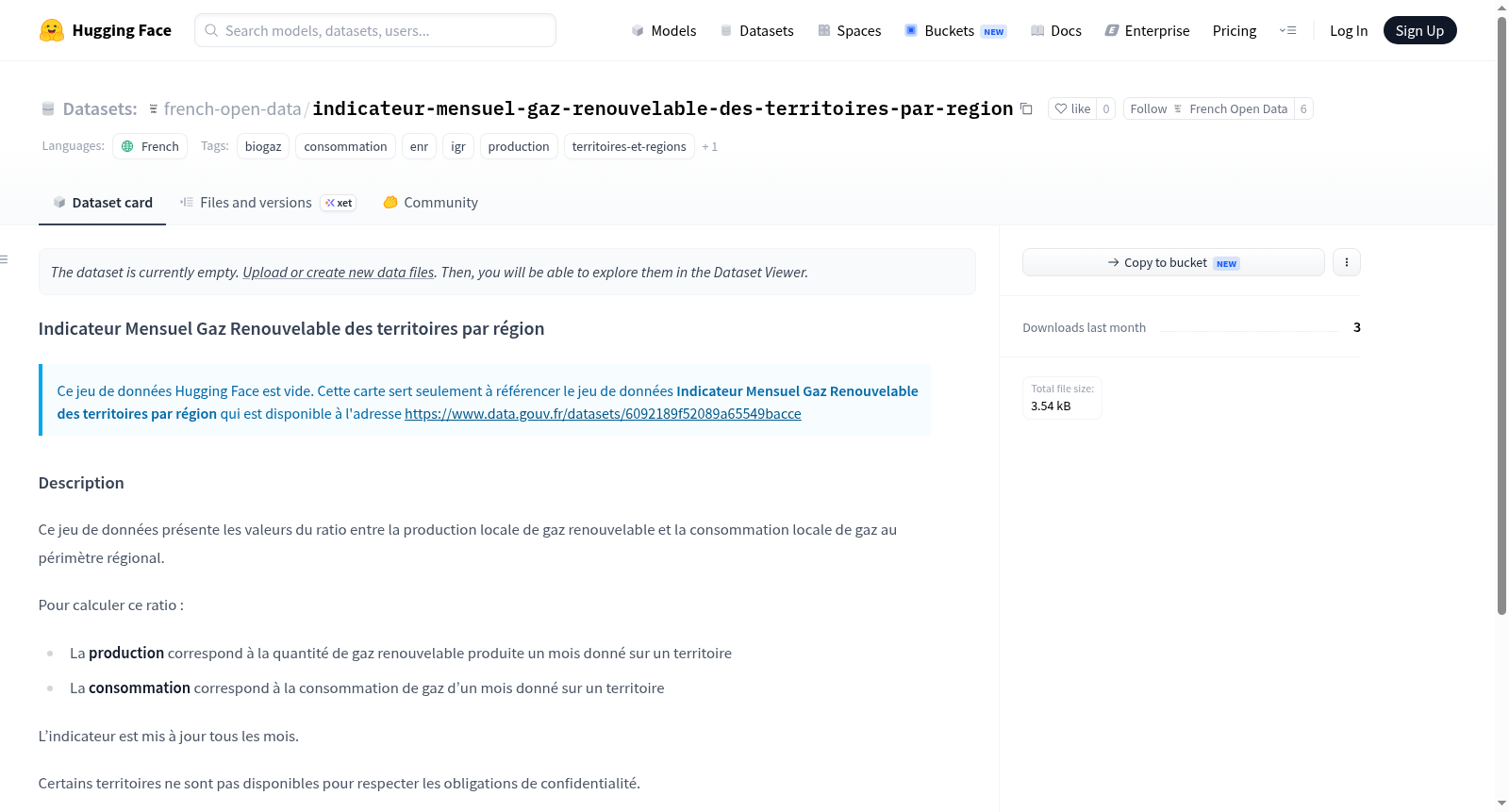
Task: Open the three-dot more options menu
Action: pyautogui.click(x=1347, y=262)
